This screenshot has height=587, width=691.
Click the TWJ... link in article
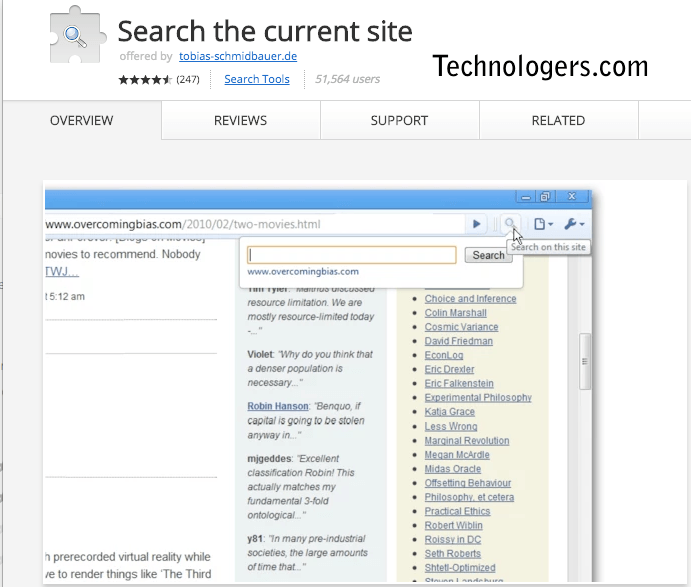point(62,271)
